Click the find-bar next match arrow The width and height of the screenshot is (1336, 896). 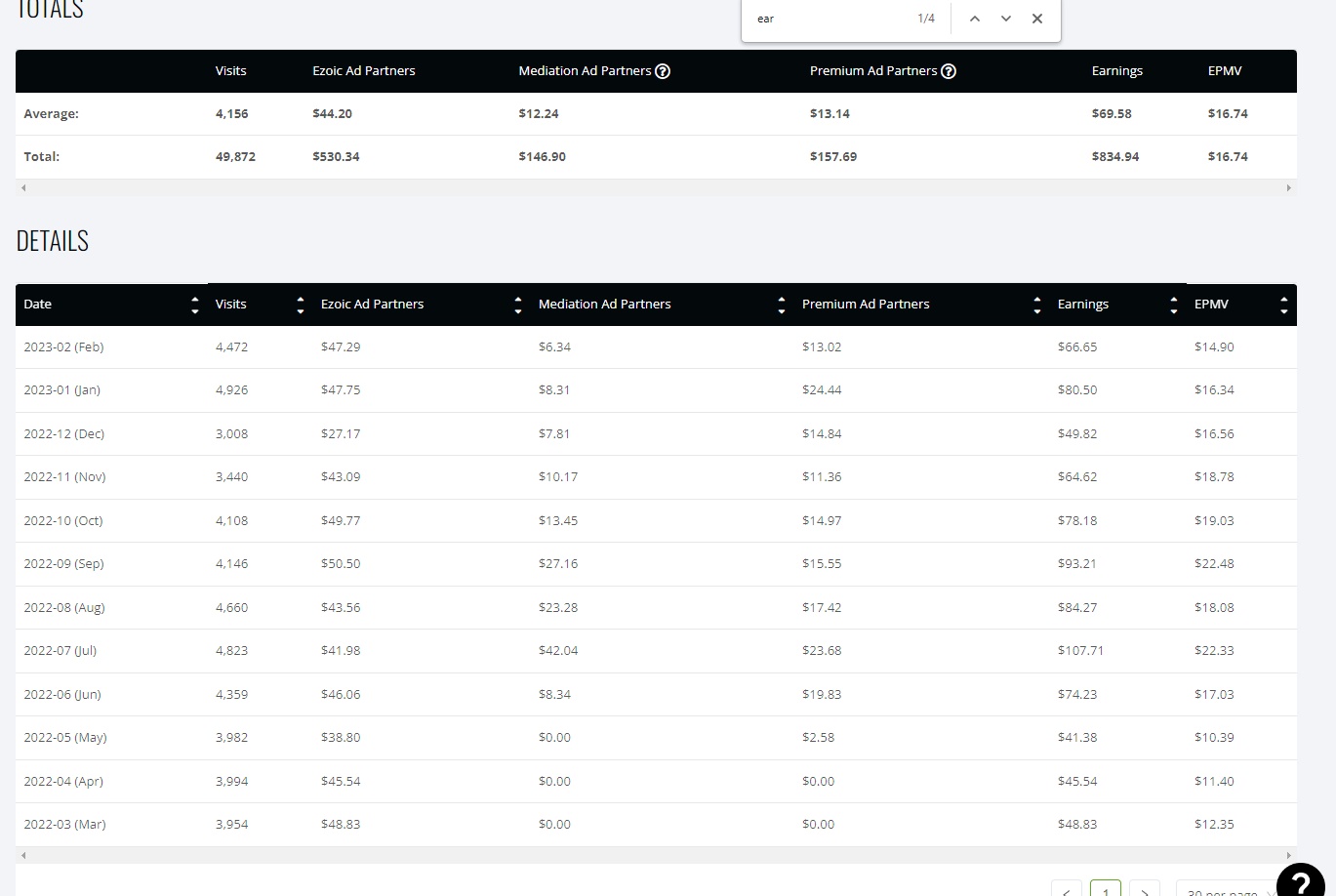coord(1005,19)
